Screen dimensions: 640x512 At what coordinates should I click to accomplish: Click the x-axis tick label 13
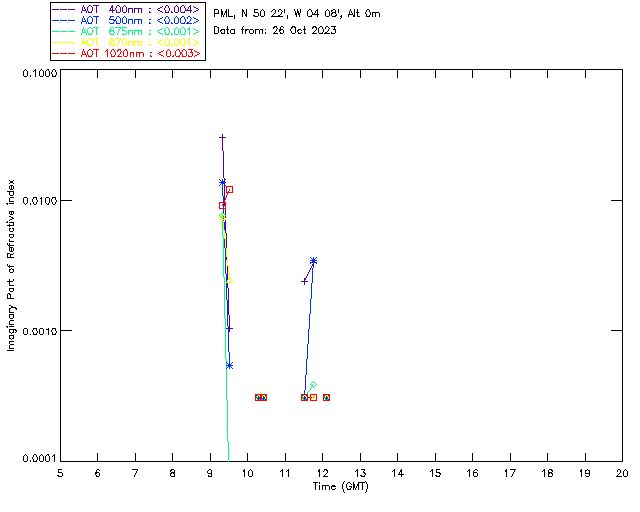(360, 473)
